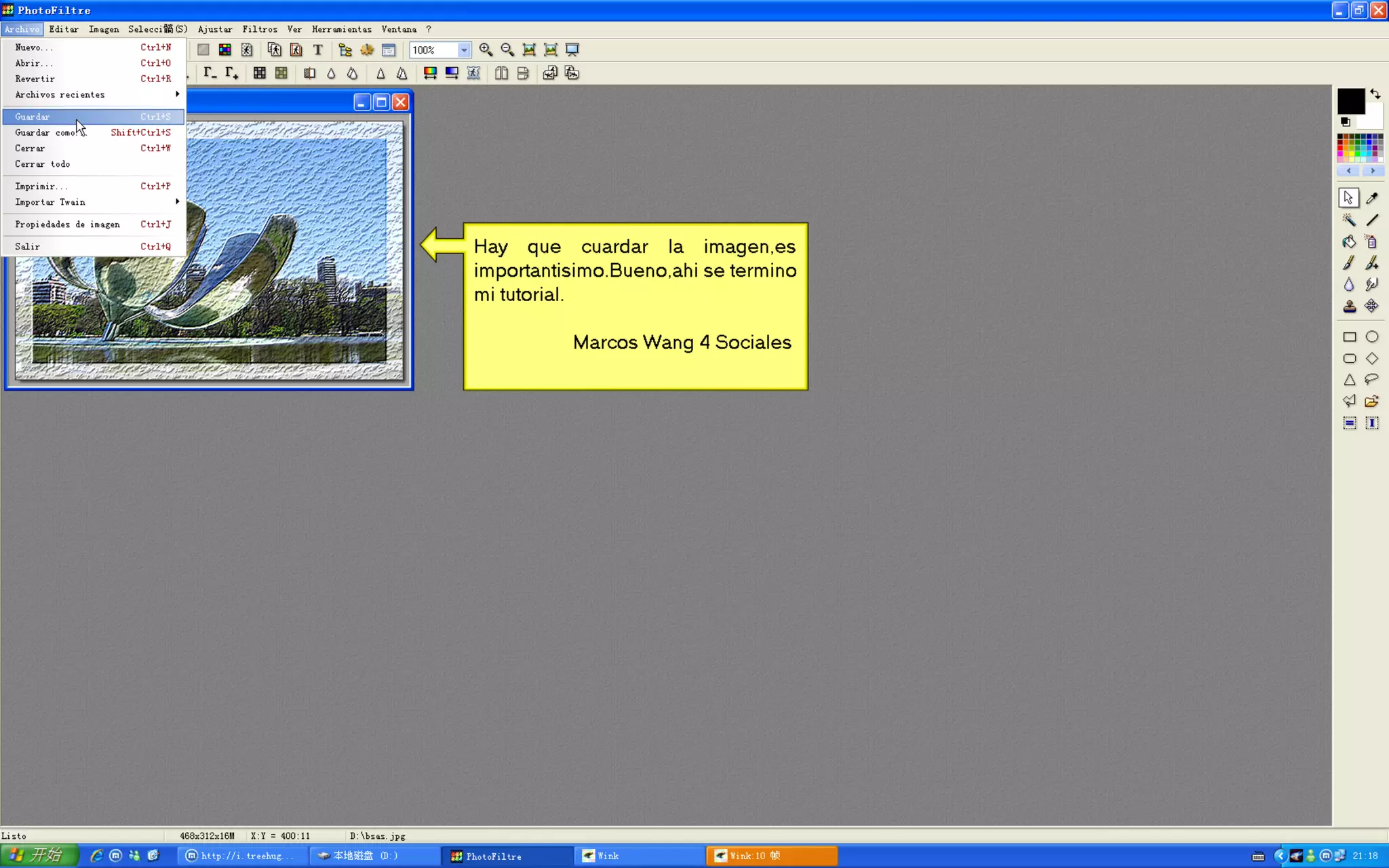Expand Archivos recientes submenu
1389x868 pixels.
(94, 95)
